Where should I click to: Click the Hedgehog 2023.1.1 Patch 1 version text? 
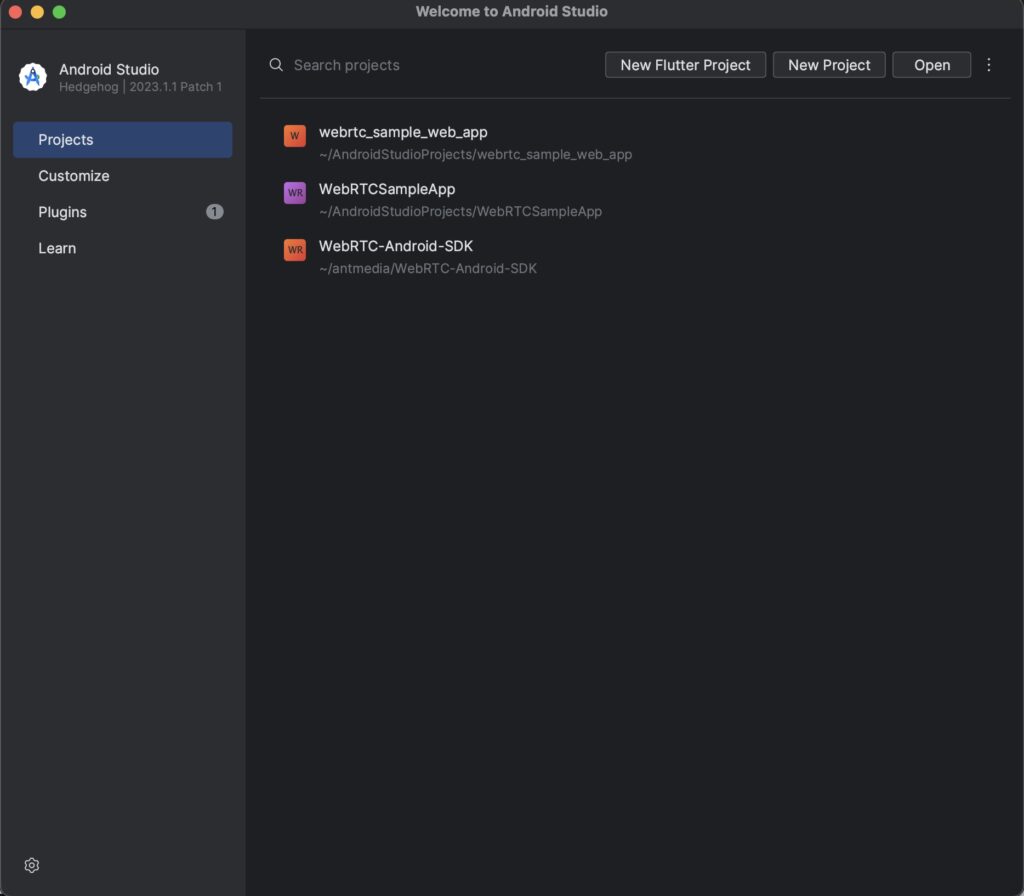[x=140, y=87]
